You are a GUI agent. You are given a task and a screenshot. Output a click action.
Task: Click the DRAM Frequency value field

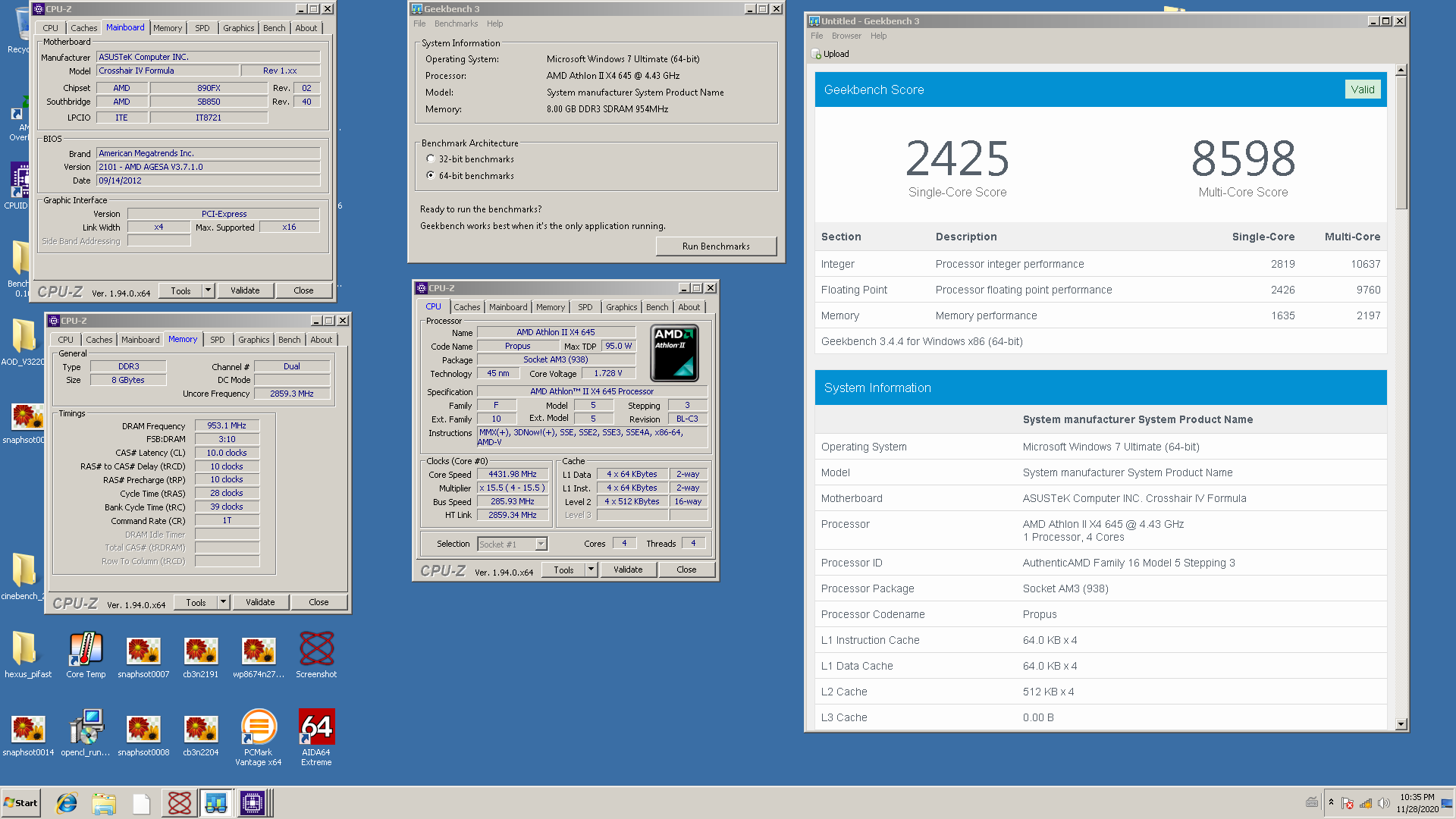coord(227,425)
